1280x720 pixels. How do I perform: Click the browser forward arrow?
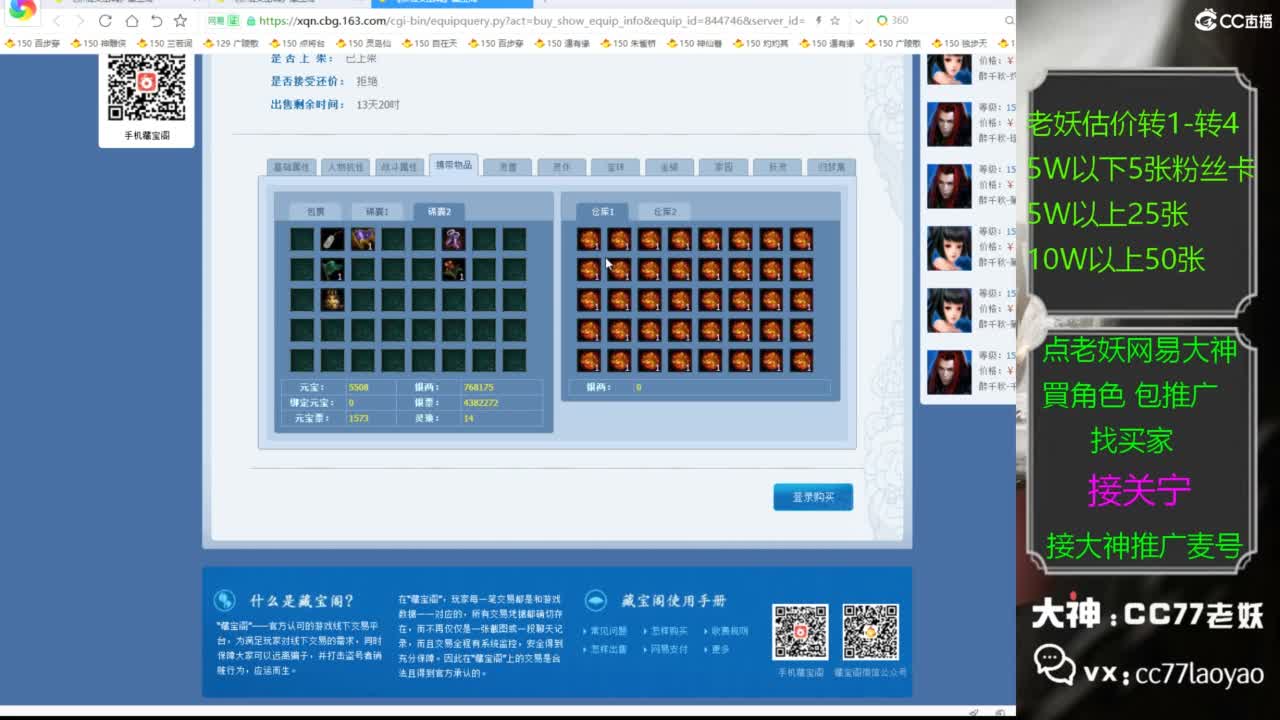pos(80,20)
